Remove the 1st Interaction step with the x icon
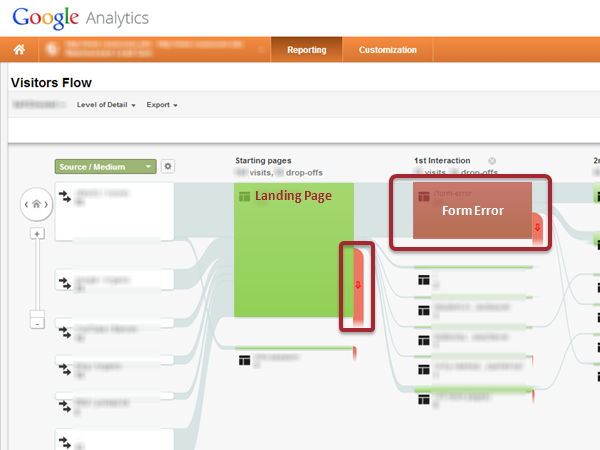This screenshot has width=600, height=450. (492, 161)
